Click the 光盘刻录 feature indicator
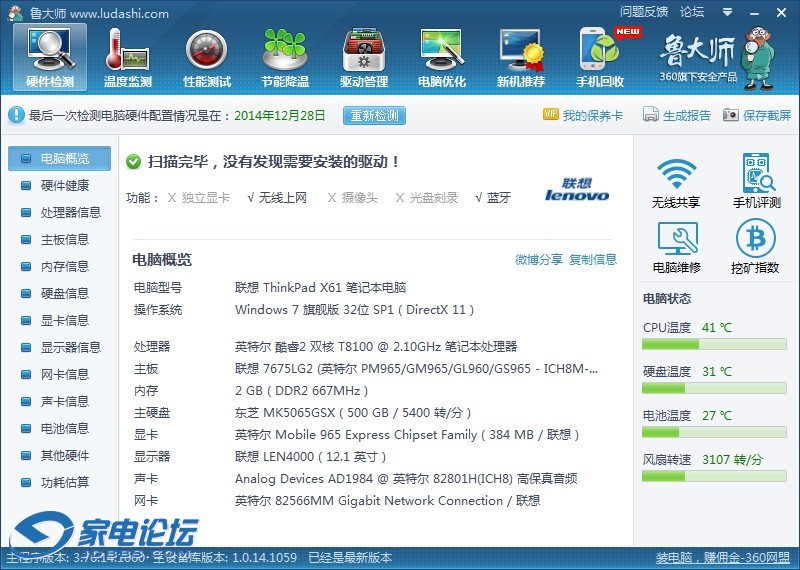Screen dimensions: 800x570 click(x=427, y=197)
